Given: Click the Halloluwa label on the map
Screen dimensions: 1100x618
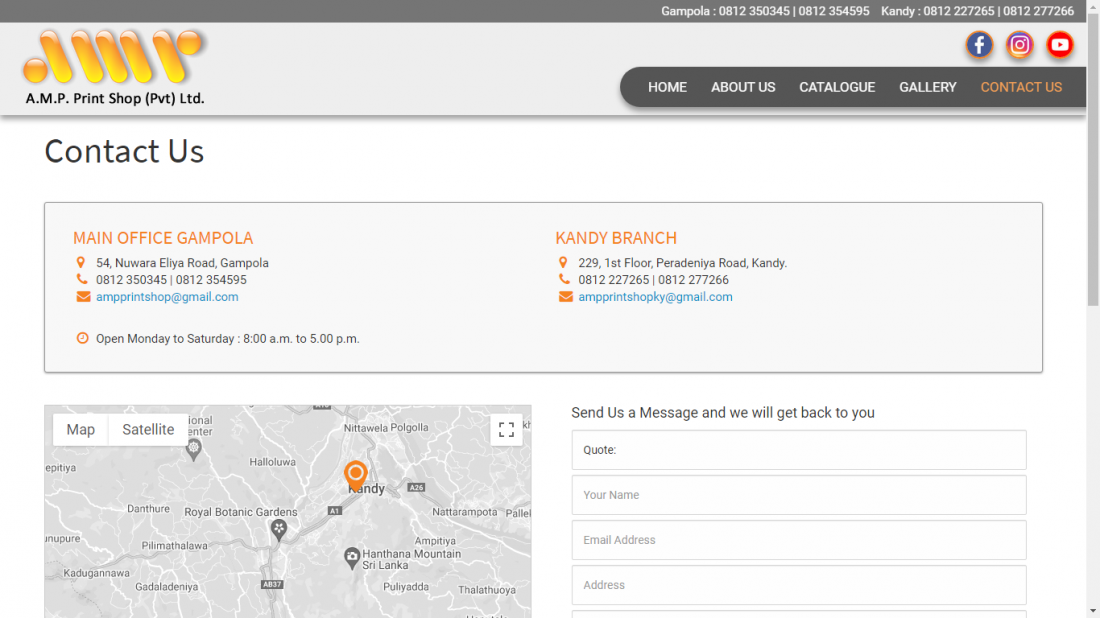Looking at the screenshot, I should pos(273,462).
